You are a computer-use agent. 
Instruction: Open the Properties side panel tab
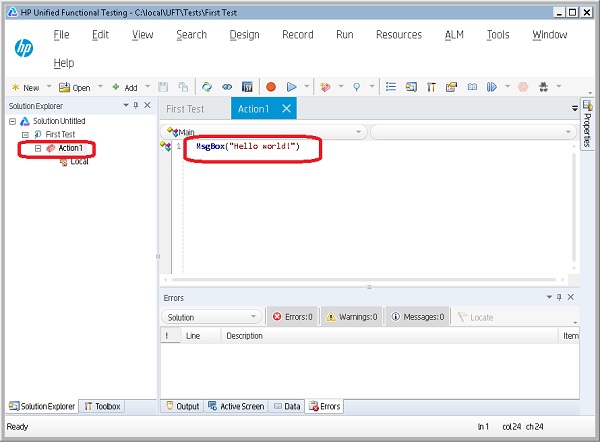[x=587, y=124]
